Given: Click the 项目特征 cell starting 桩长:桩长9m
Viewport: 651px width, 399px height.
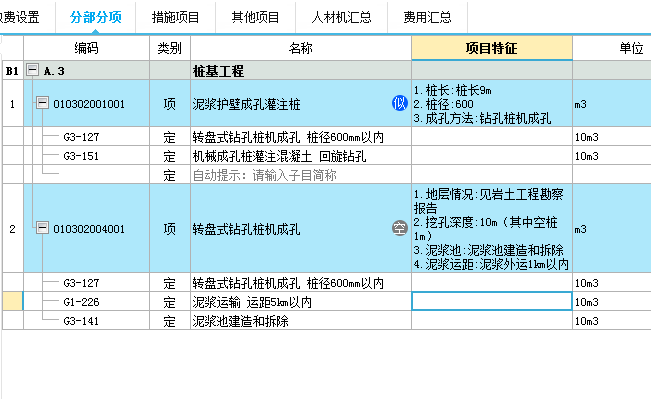Looking at the screenshot, I should tap(492, 103).
